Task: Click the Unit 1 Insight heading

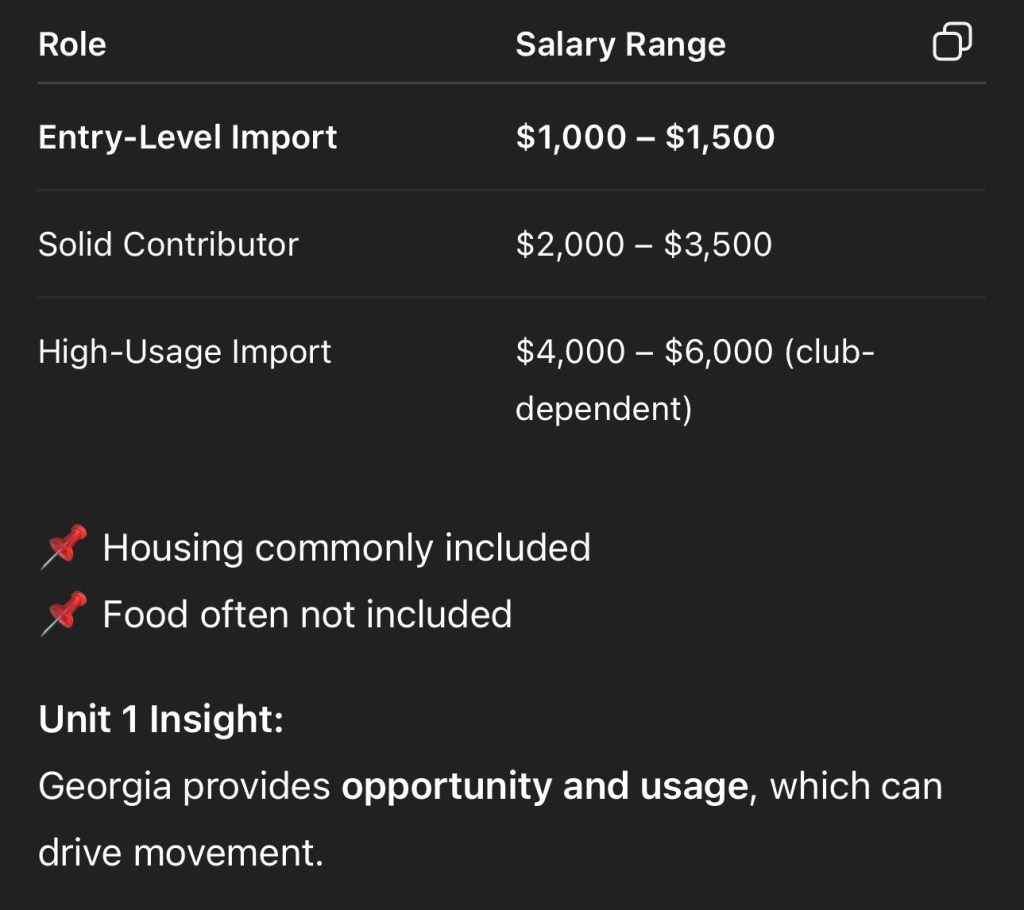Action: pos(161,720)
